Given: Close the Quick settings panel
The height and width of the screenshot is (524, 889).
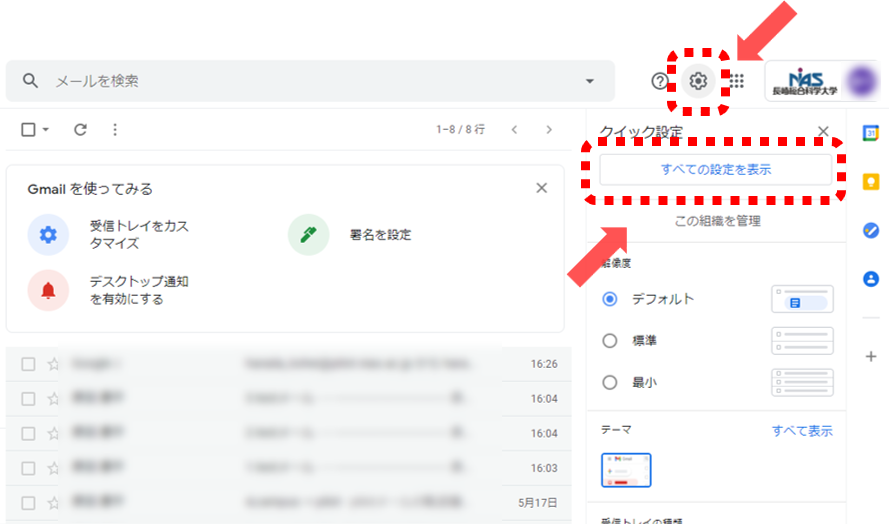Looking at the screenshot, I should (823, 132).
